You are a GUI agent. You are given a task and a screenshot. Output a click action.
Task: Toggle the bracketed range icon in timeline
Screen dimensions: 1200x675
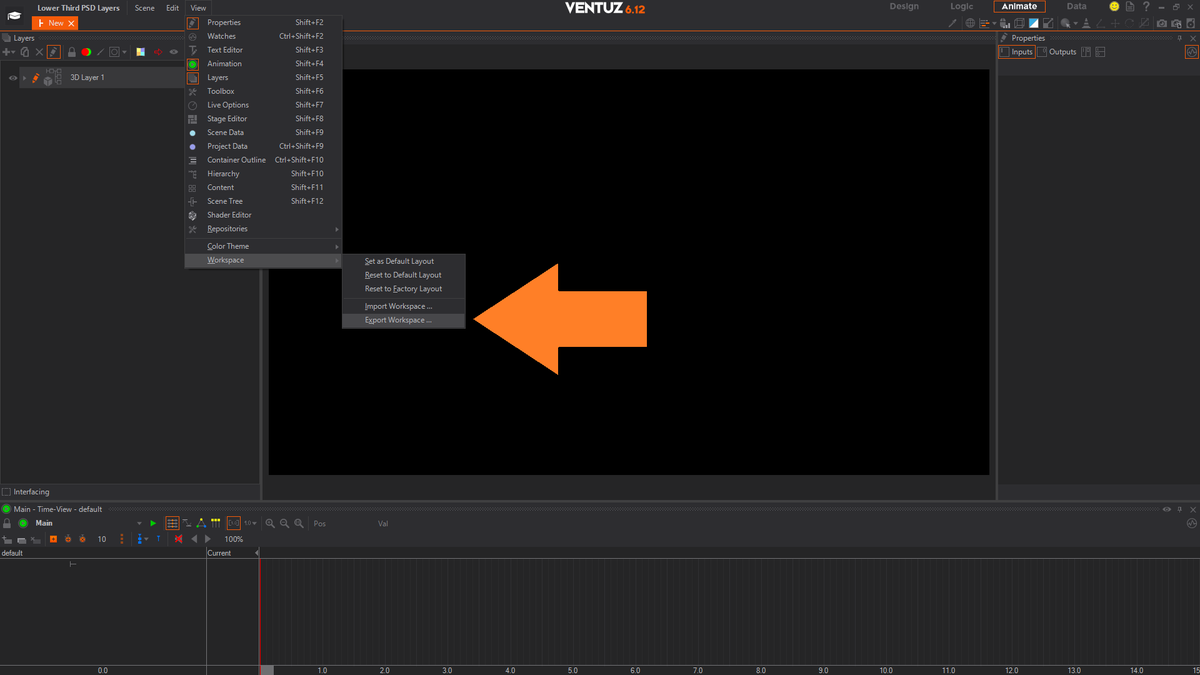click(x=233, y=523)
